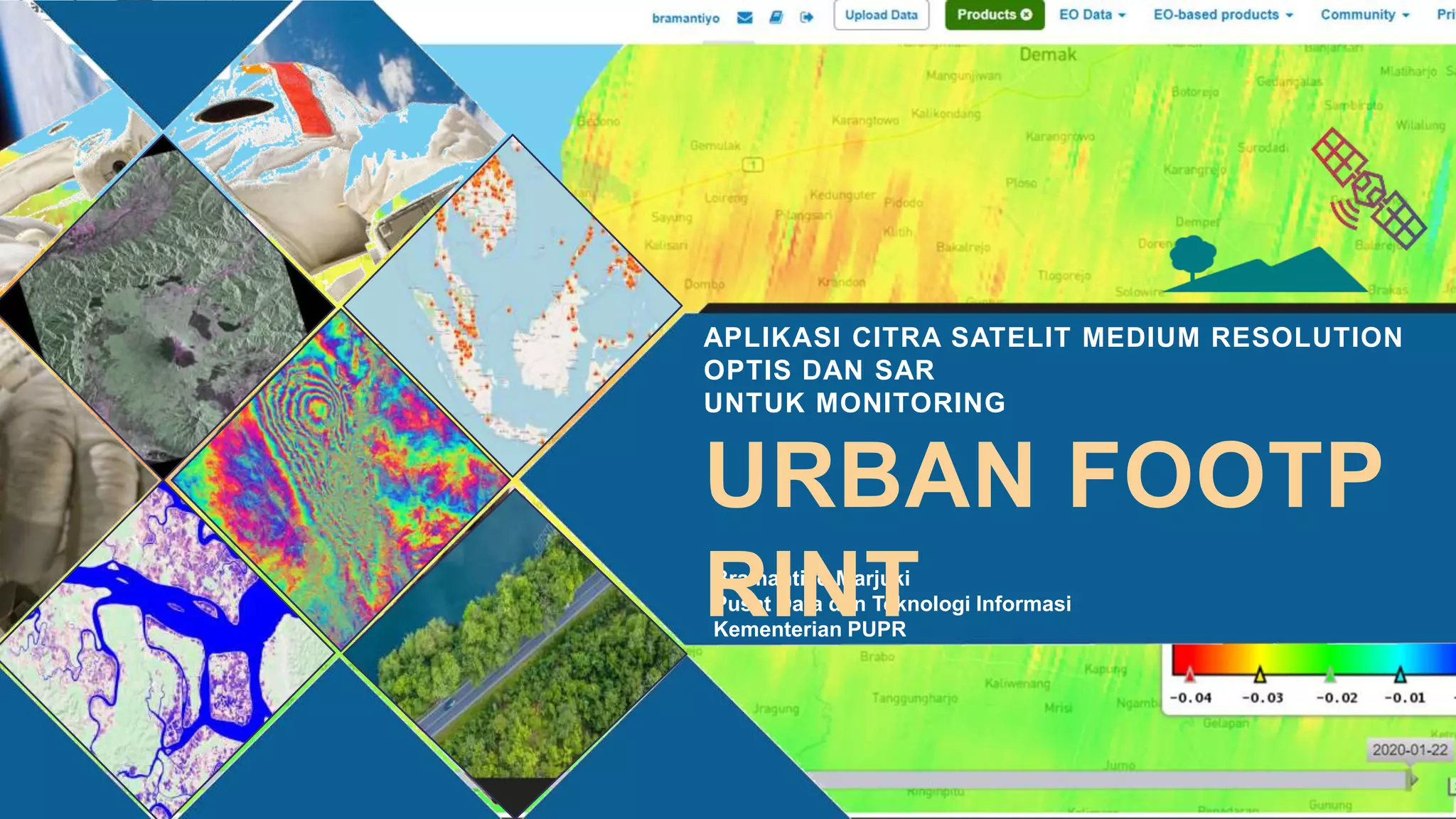Click the Tlogorejo map label
Image resolution: width=1456 pixels, height=819 pixels.
coord(1064,276)
